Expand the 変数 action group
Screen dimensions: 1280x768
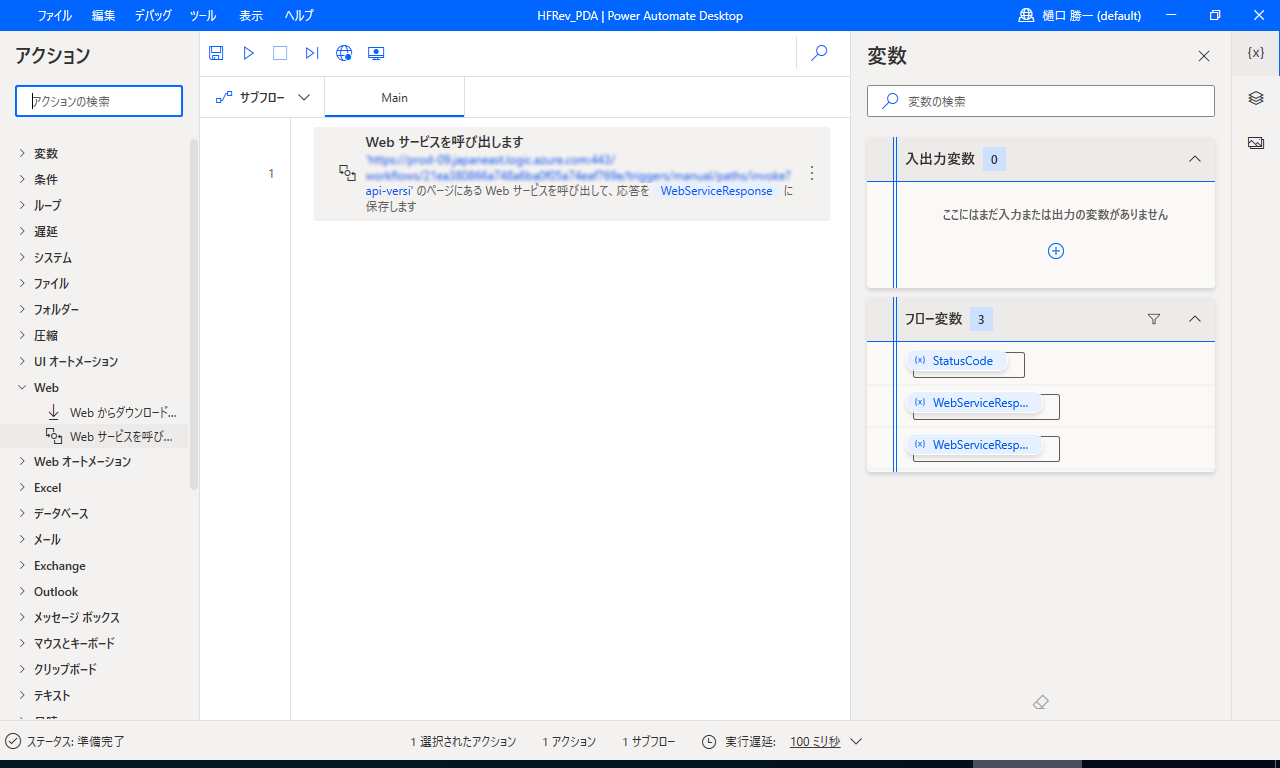click(x=23, y=153)
